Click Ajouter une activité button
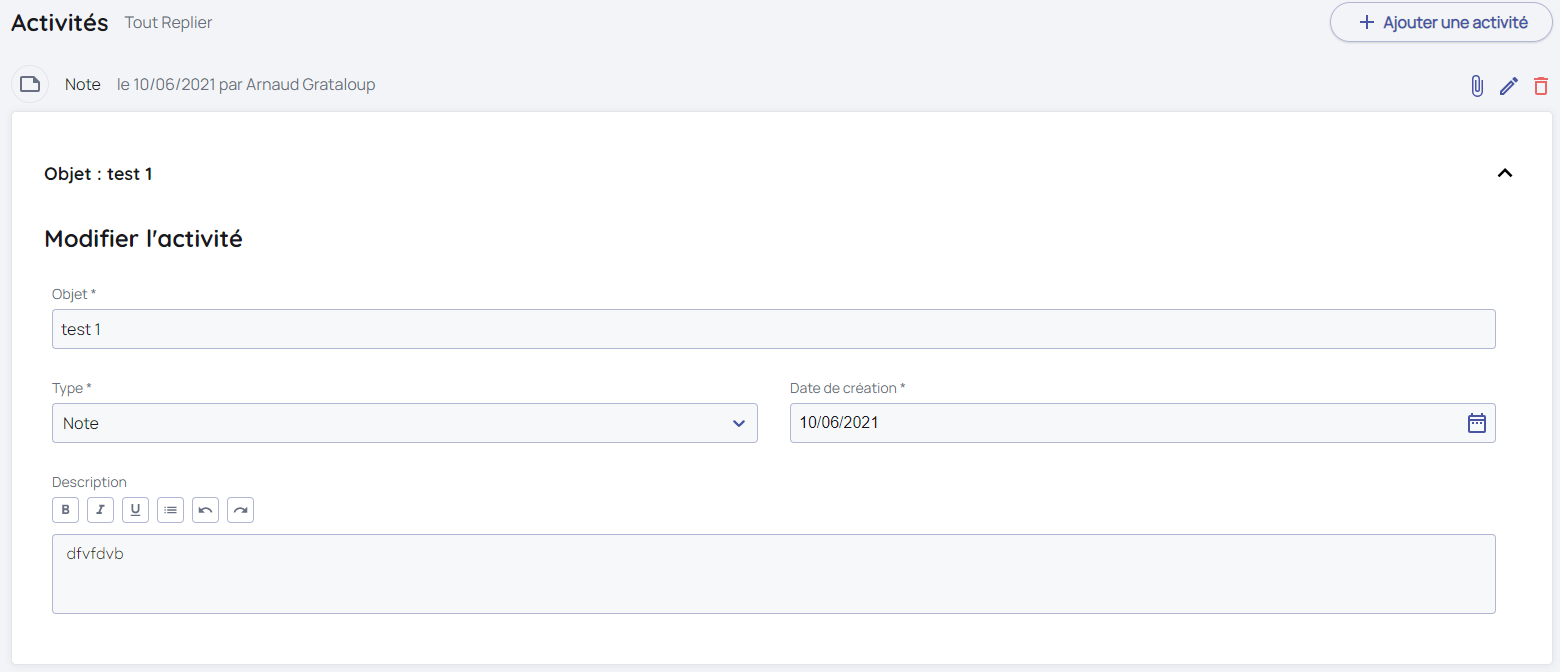Screen dimensions: 1560x672 point(1440,22)
